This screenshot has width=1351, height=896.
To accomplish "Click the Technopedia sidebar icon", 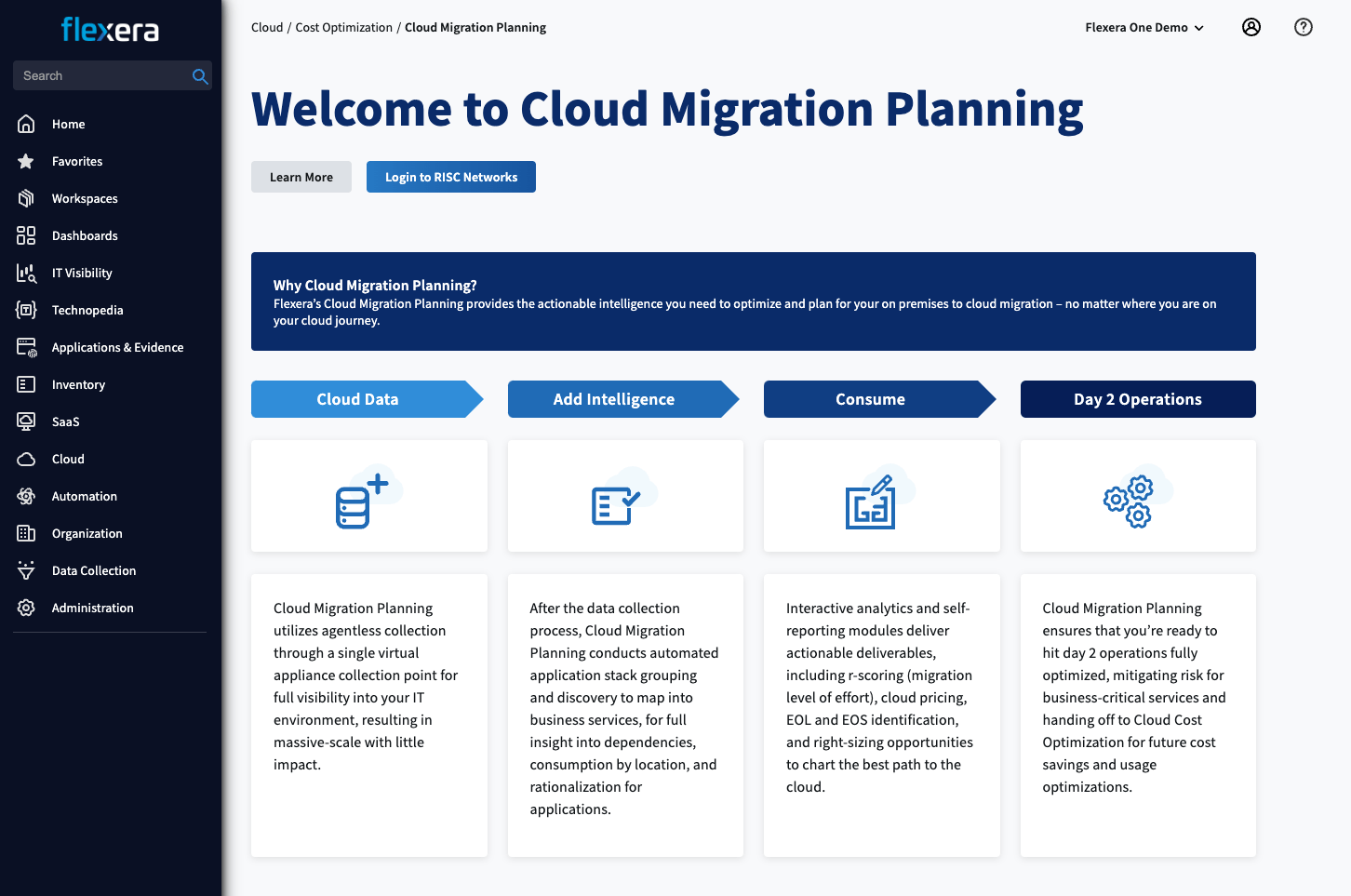I will [x=26, y=310].
